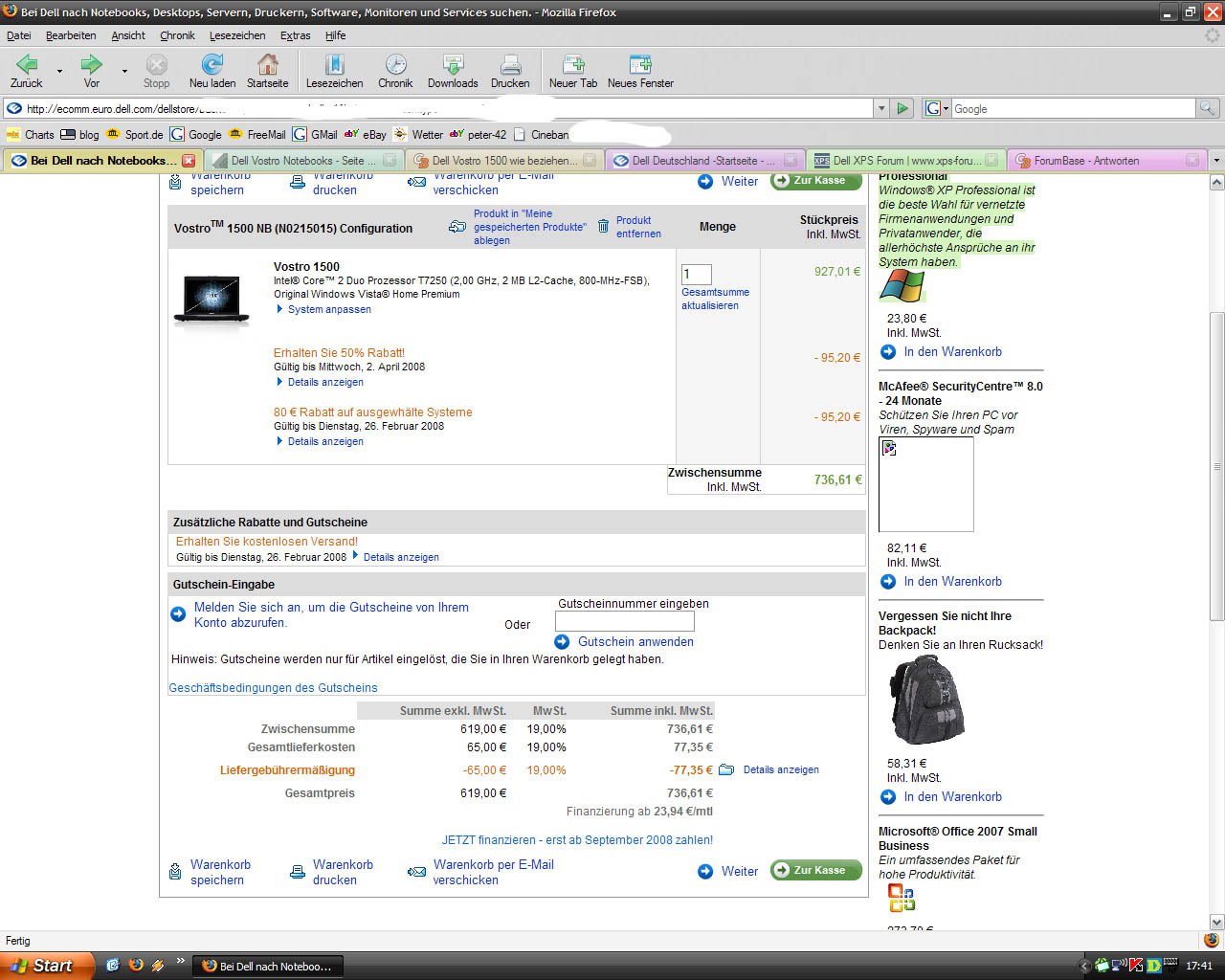Close the active Bei Dell nach Notebooks tab

tap(189, 160)
